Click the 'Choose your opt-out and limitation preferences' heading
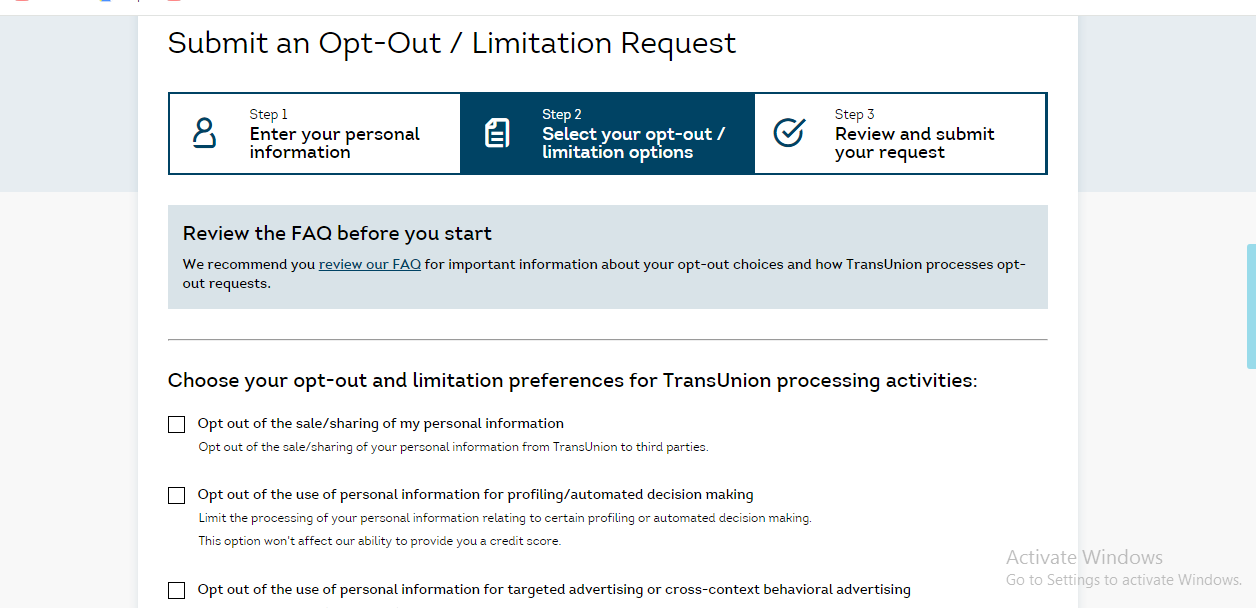 pos(572,380)
